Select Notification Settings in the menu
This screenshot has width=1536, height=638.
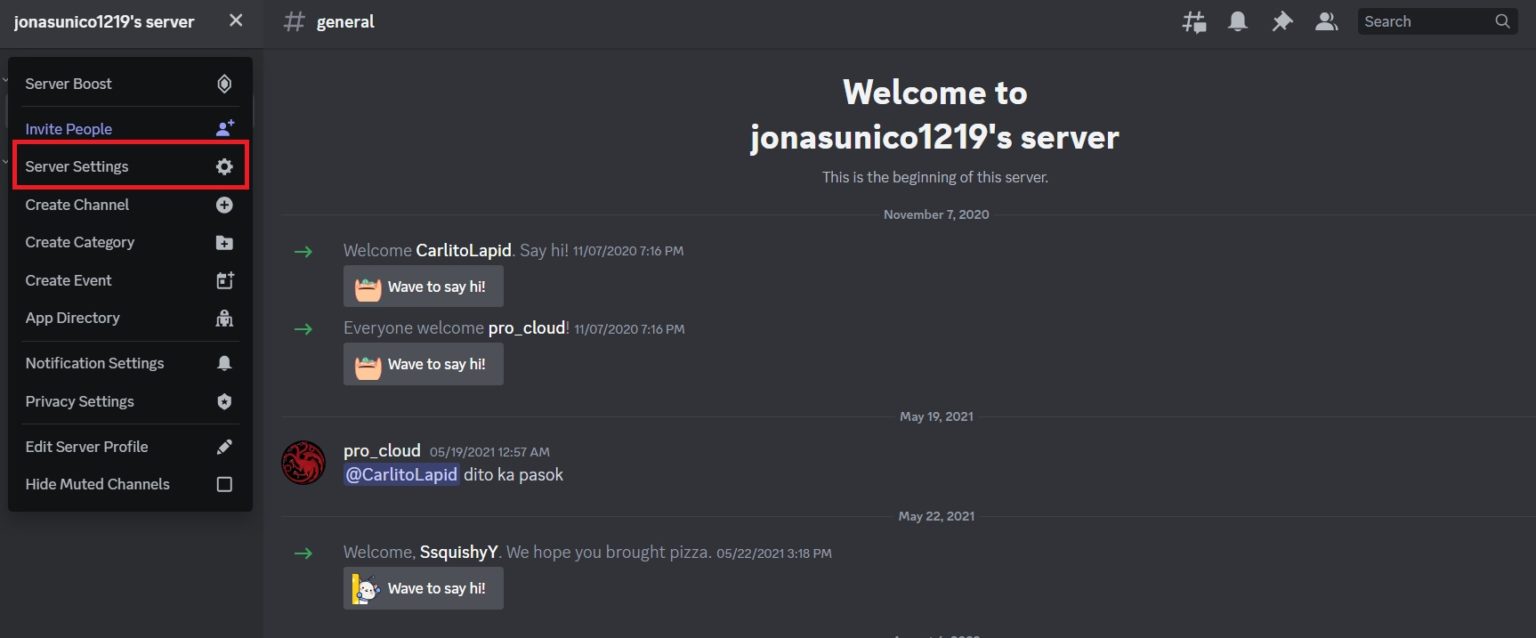(x=94, y=363)
